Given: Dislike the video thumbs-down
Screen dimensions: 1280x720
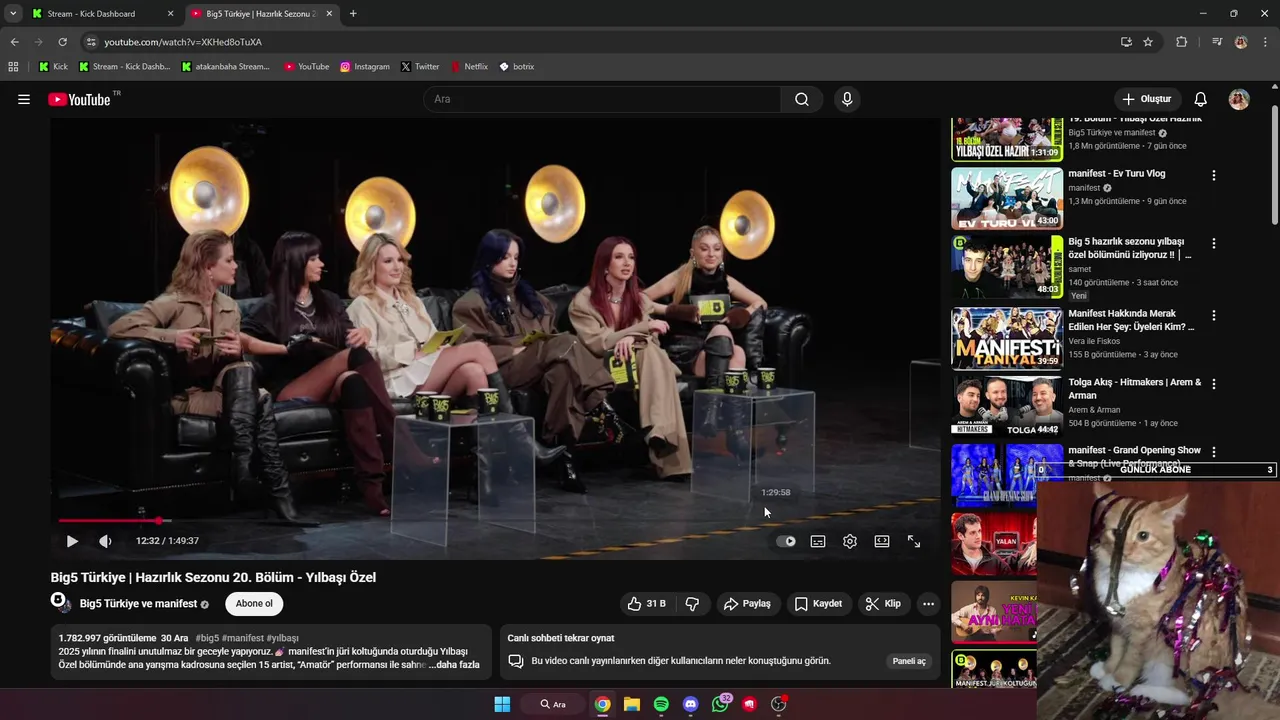Looking at the screenshot, I should click(x=692, y=604).
